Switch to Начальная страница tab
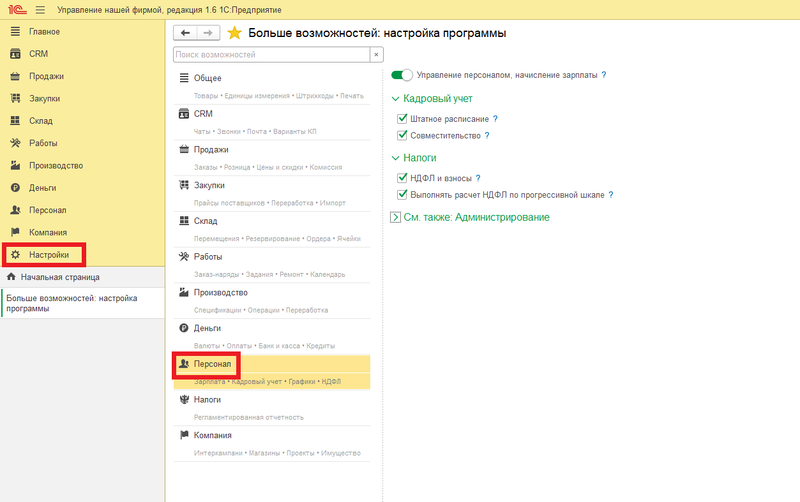Viewport: 800px width, 502px height. [x=83, y=277]
